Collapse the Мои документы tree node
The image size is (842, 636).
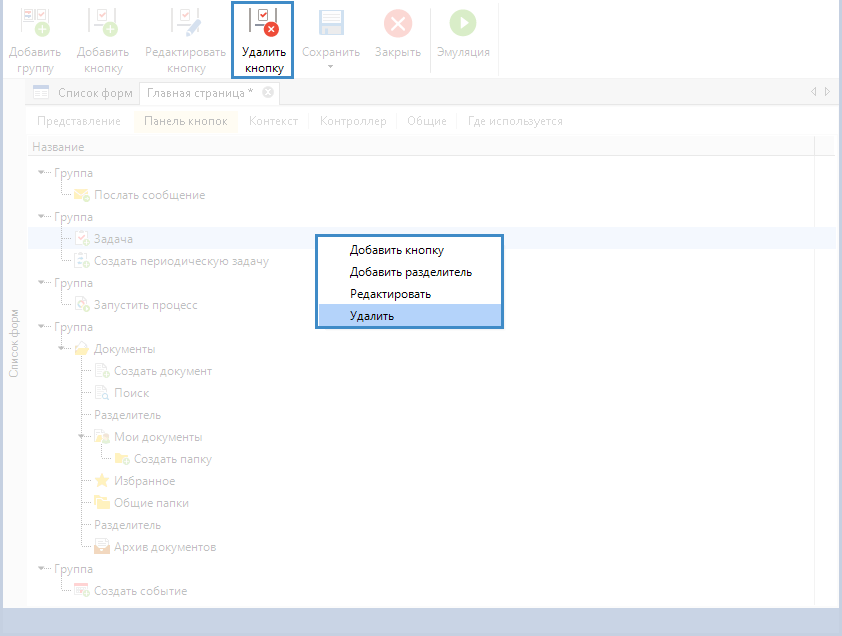coord(82,437)
